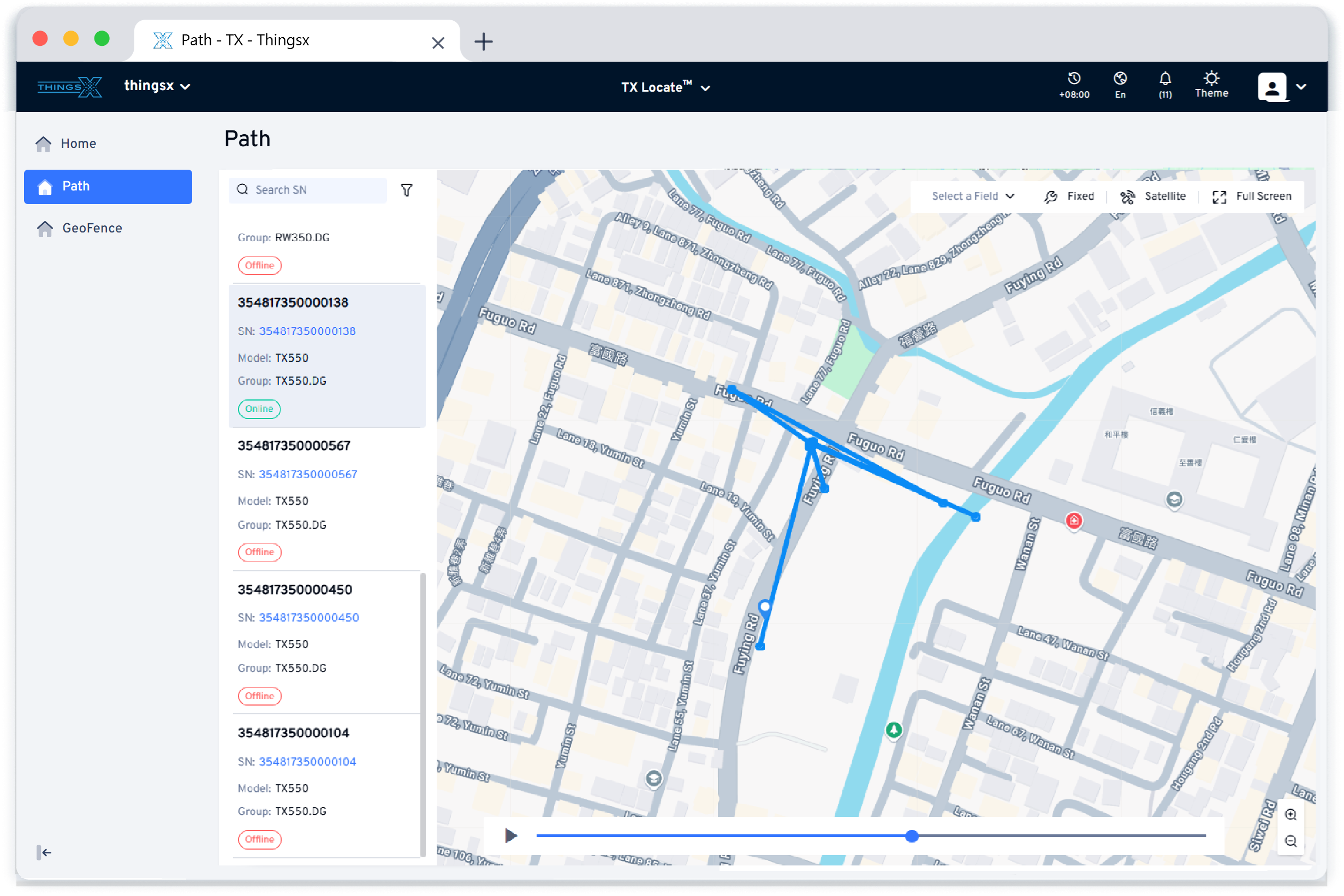Click Group: RW350.DG text
Viewport: 1344px width, 896px height.
pos(283,237)
